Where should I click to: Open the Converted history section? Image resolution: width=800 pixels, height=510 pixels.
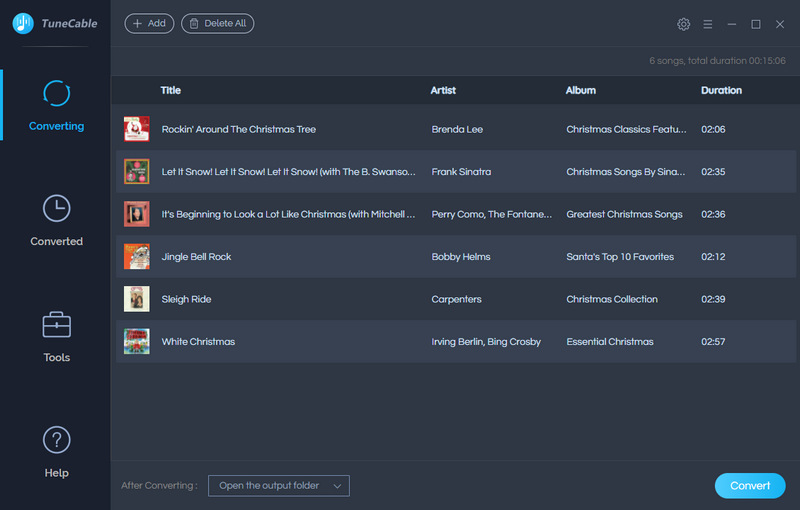(56, 220)
